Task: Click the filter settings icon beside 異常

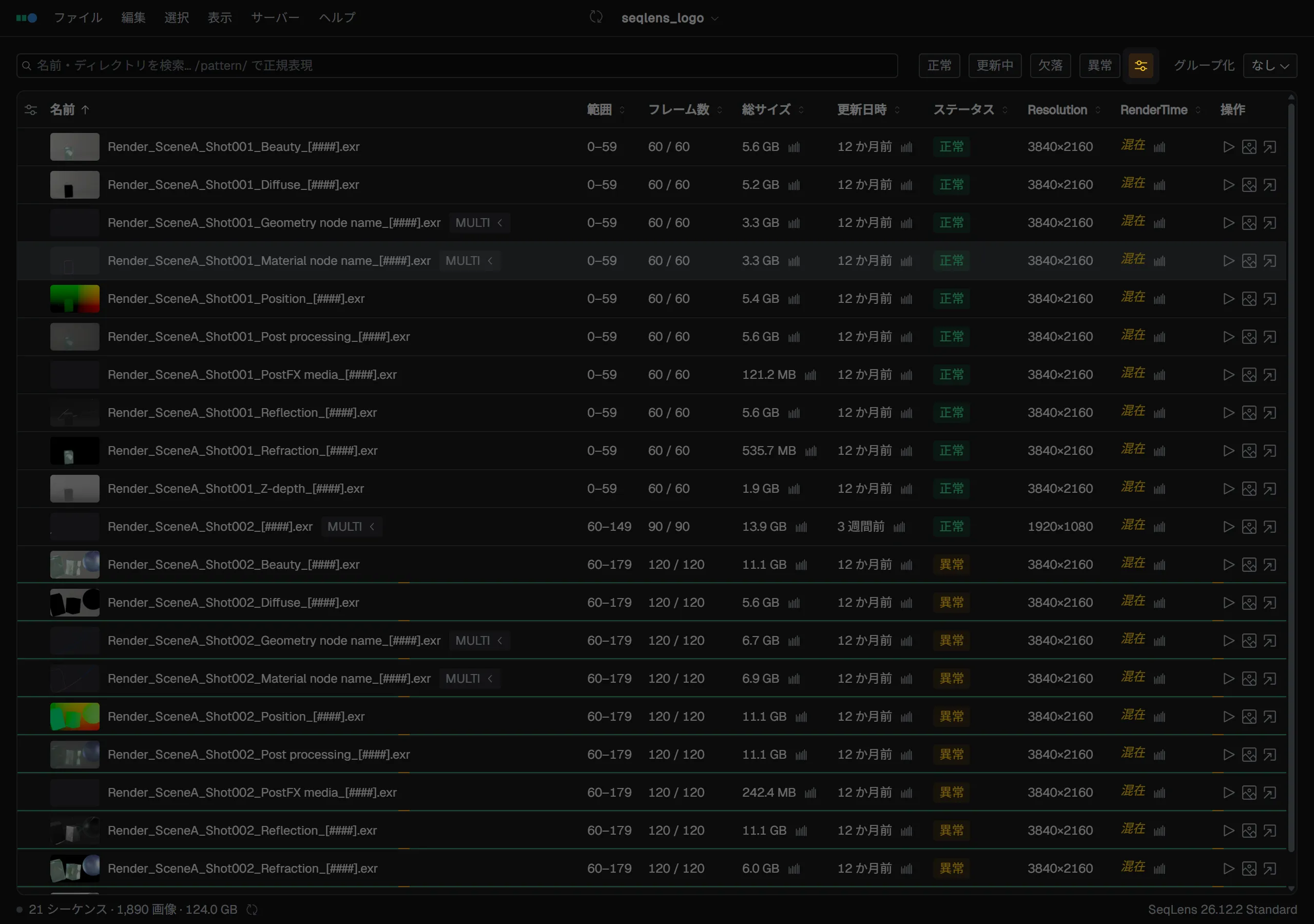Action: click(x=1141, y=66)
